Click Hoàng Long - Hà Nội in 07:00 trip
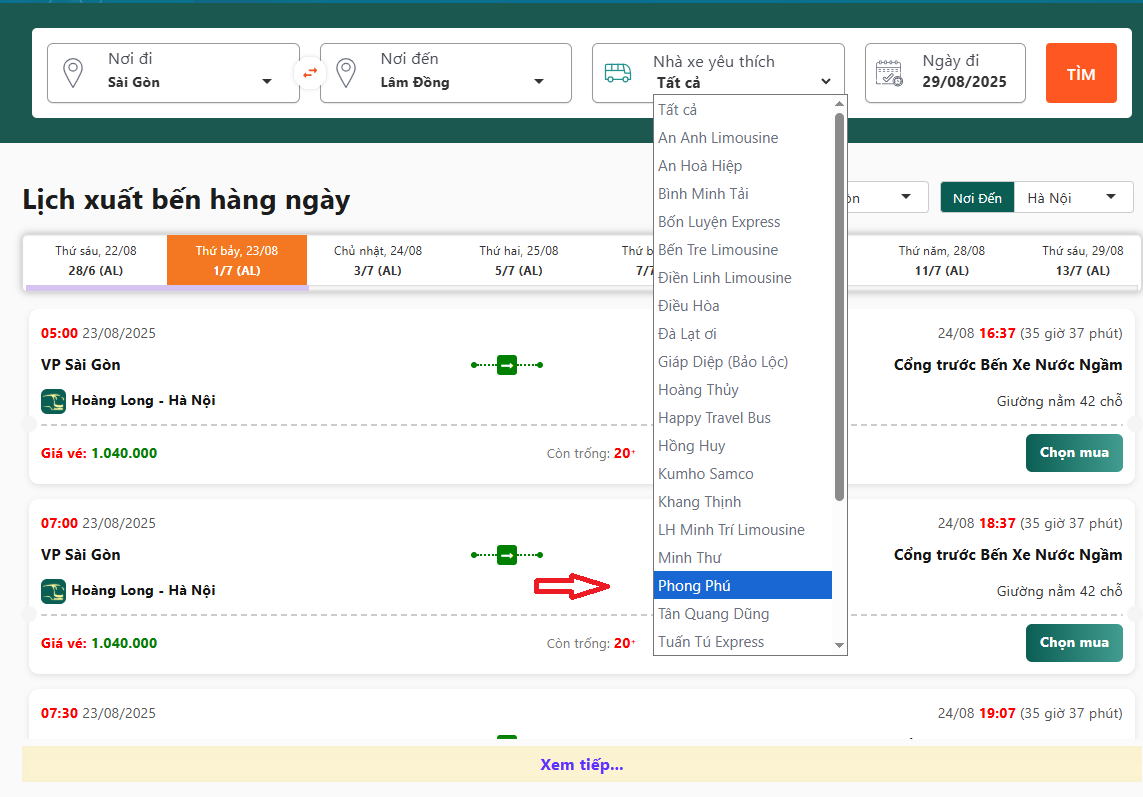The width and height of the screenshot is (1143, 797). (x=143, y=591)
